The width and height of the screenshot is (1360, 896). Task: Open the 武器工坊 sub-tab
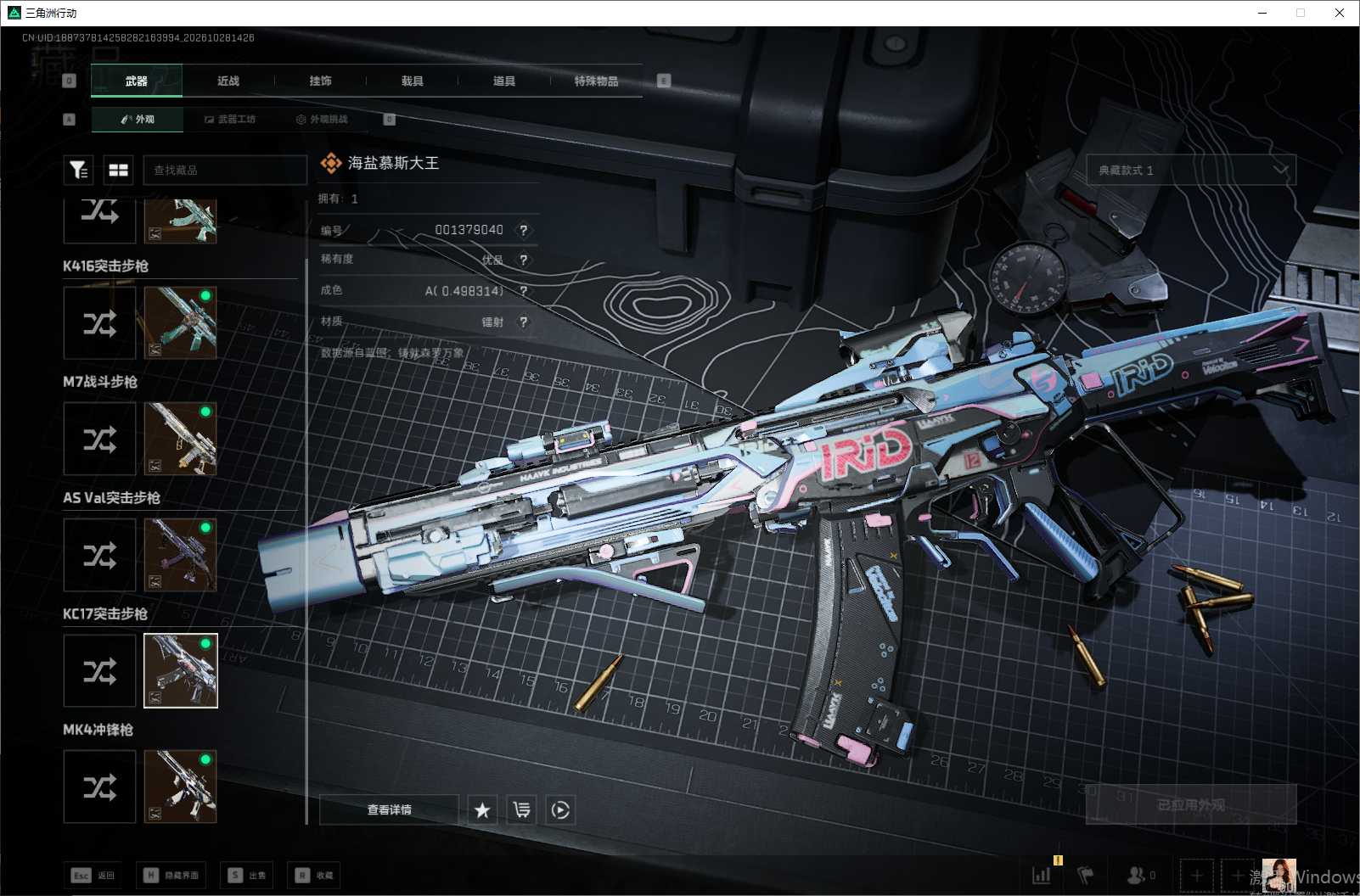pos(229,119)
